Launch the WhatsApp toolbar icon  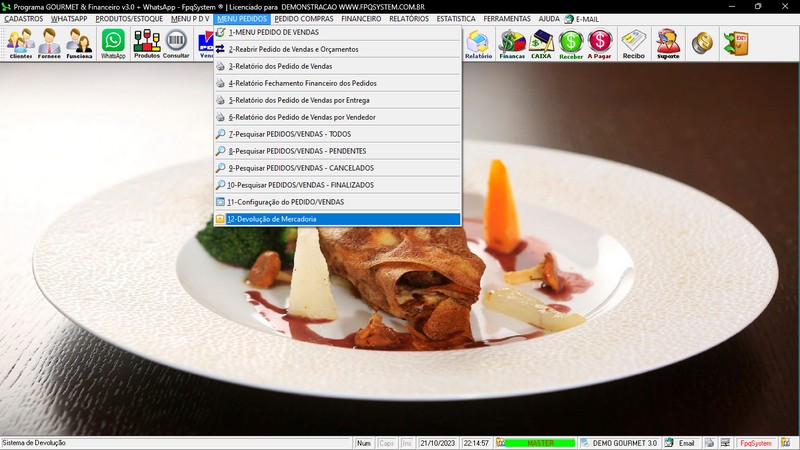(x=113, y=44)
